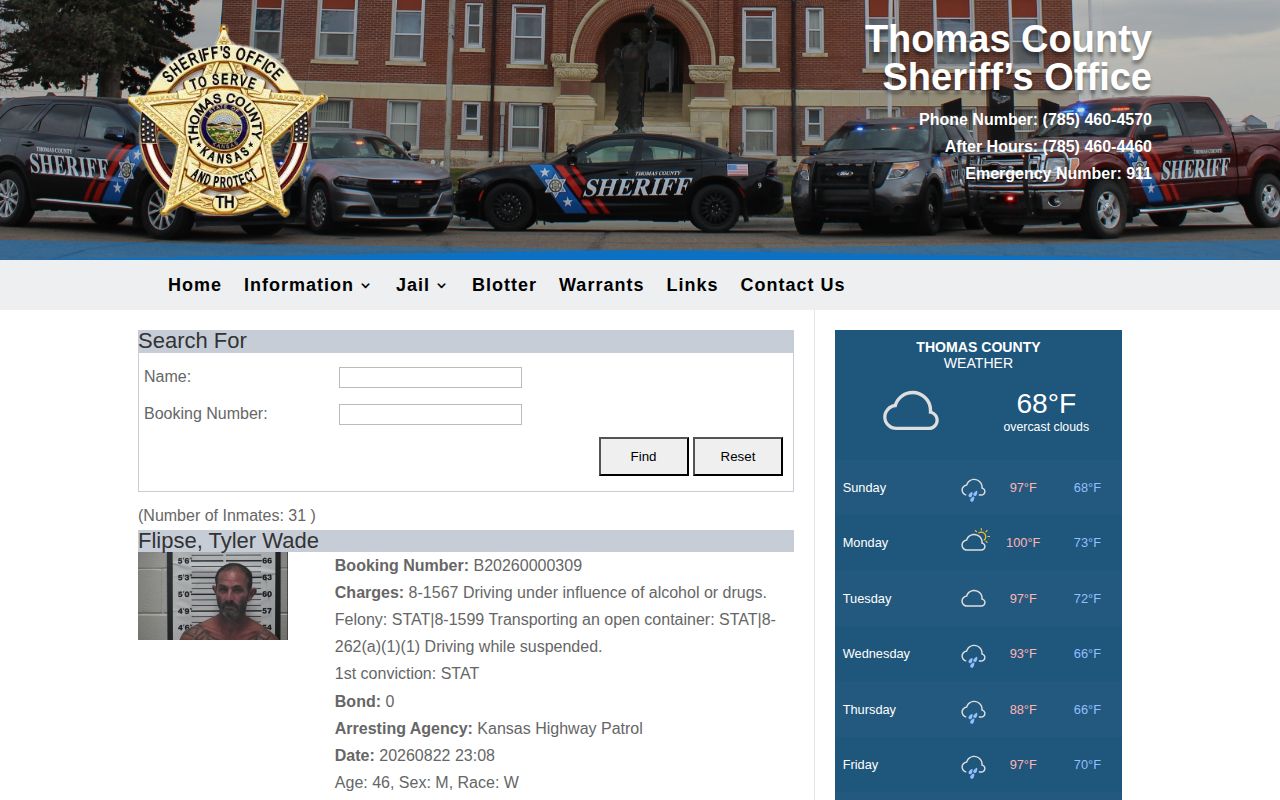Screen dimensions: 1280x800
Task: Click the Thomas County Sheriff's Office title
Action: coord(1008,58)
